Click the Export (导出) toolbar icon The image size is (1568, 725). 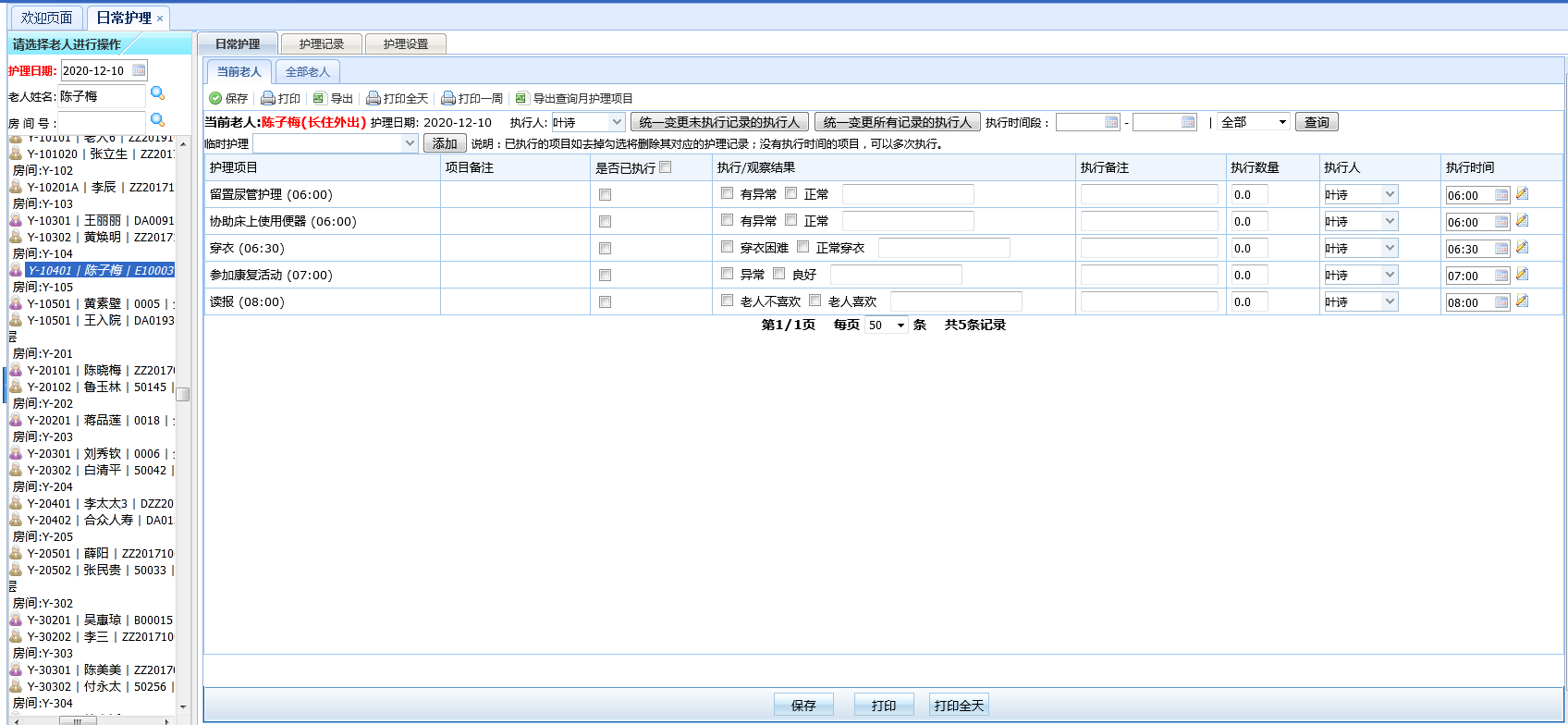tap(319, 98)
